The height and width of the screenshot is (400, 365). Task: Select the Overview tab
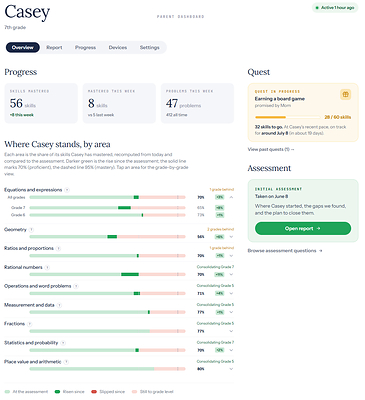click(x=23, y=48)
